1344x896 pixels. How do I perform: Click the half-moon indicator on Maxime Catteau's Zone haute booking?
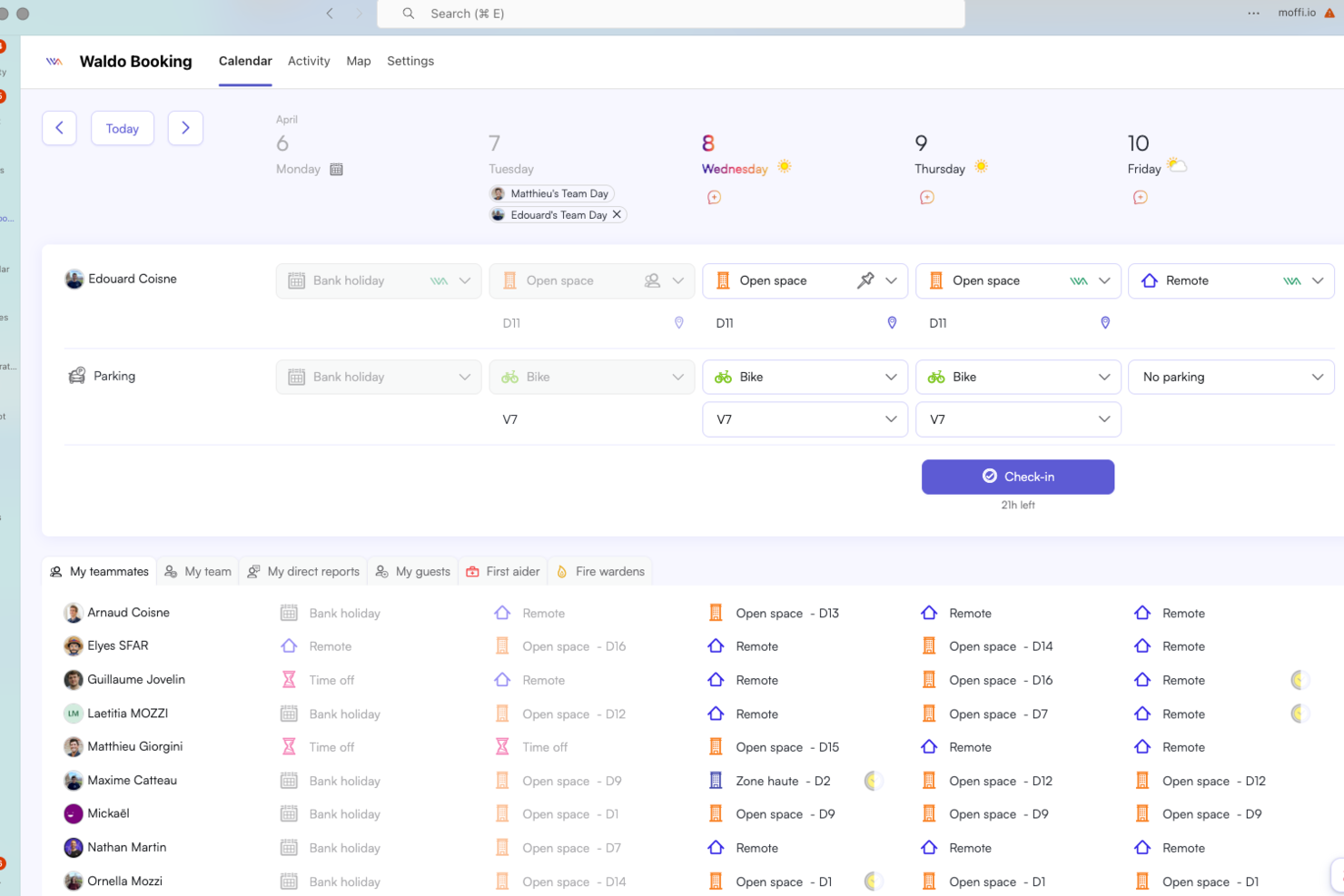[873, 780]
